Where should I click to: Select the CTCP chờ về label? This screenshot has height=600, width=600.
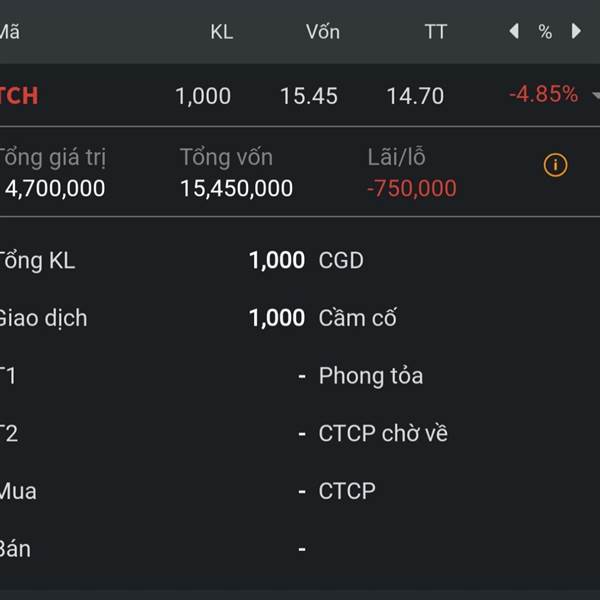(x=383, y=434)
